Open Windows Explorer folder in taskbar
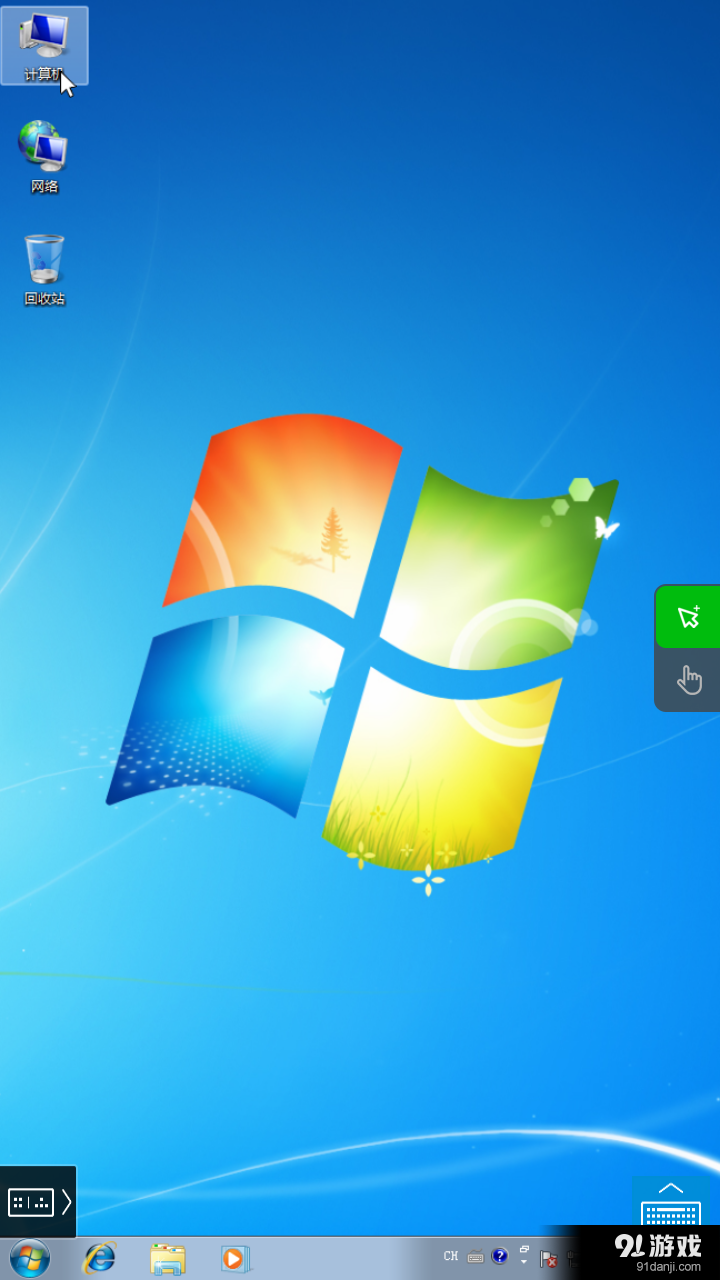Image resolution: width=720 pixels, height=1280 pixels. coord(167,1257)
